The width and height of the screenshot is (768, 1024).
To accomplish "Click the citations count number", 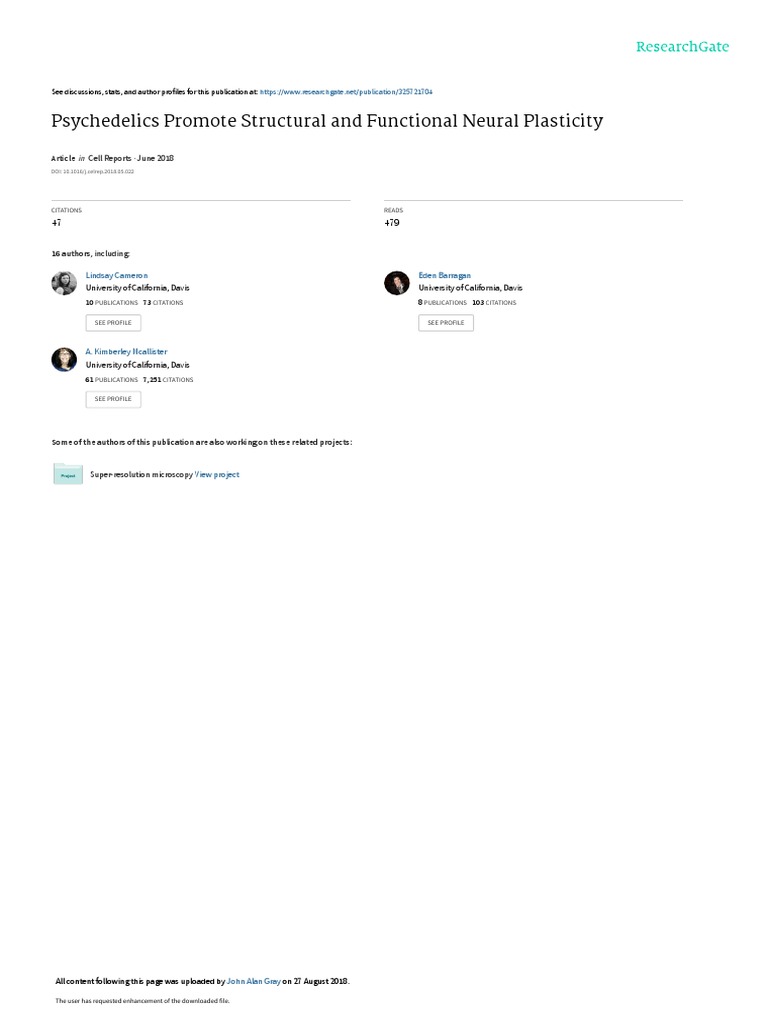I will point(56,222).
